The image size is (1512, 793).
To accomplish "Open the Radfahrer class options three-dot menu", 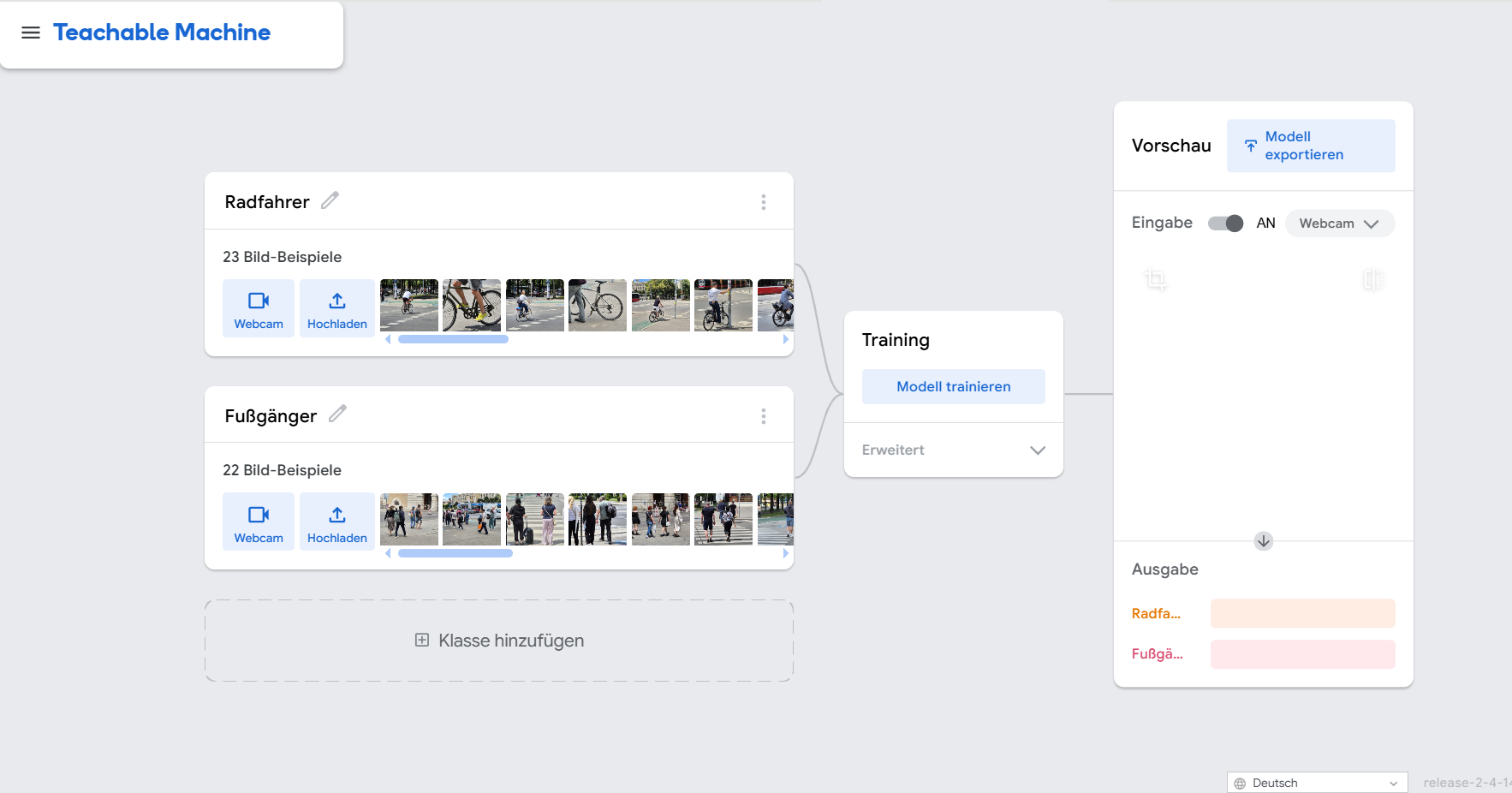I will 764,202.
